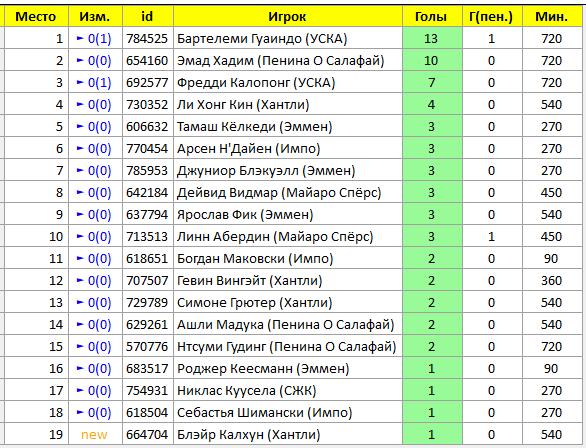The width and height of the screenshot is (586, 448).
Task: Click the Место column header
Action: (x=36, y=16)
